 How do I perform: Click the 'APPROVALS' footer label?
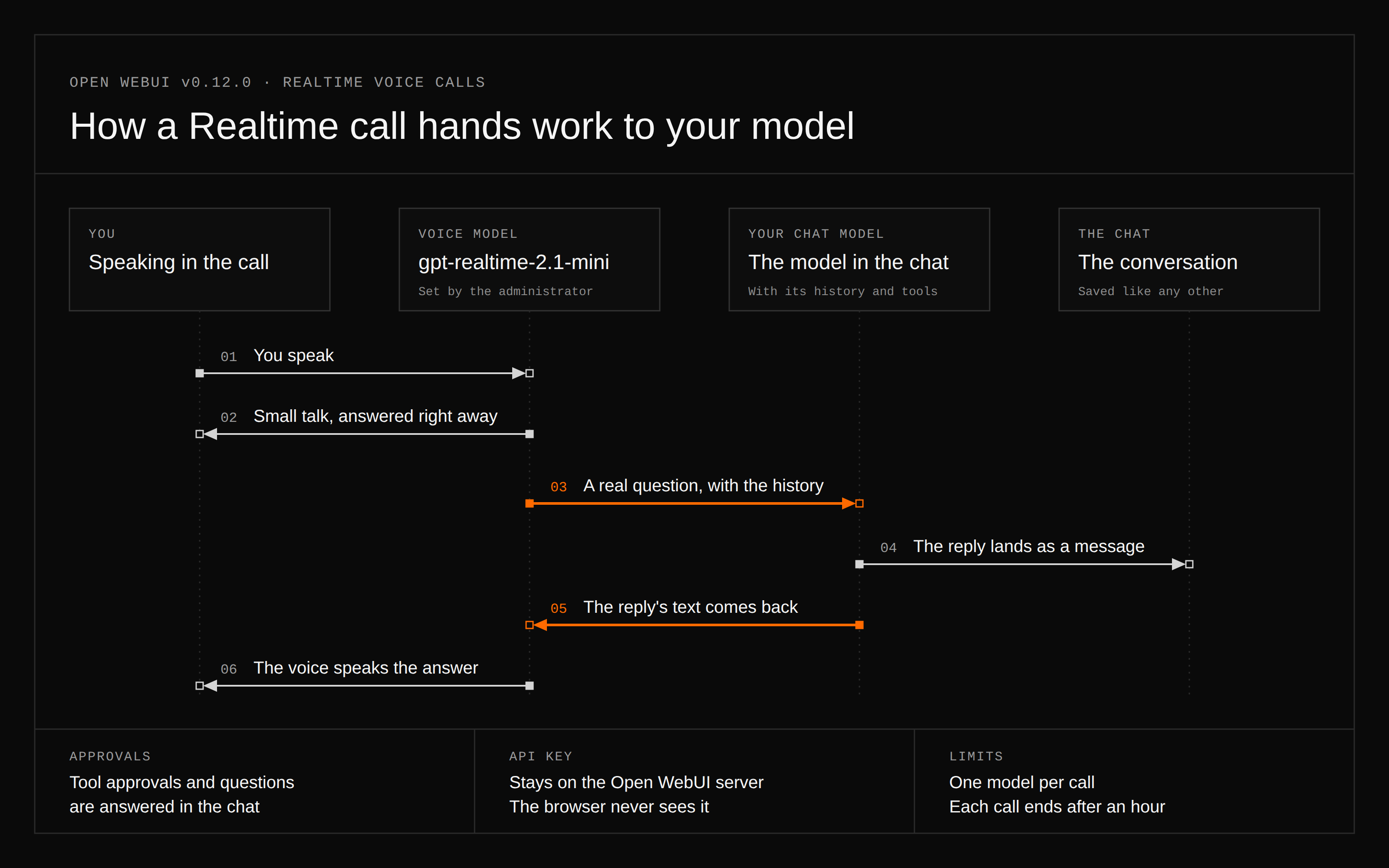click(x=110, y=756)
